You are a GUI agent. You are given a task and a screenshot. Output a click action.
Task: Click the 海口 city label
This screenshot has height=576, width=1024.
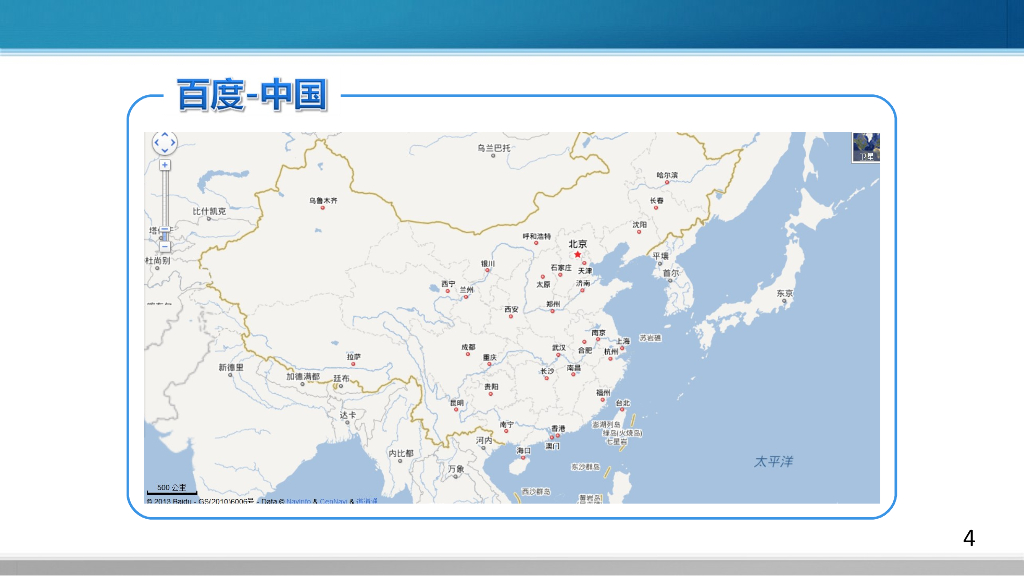[x=524, y=451]
